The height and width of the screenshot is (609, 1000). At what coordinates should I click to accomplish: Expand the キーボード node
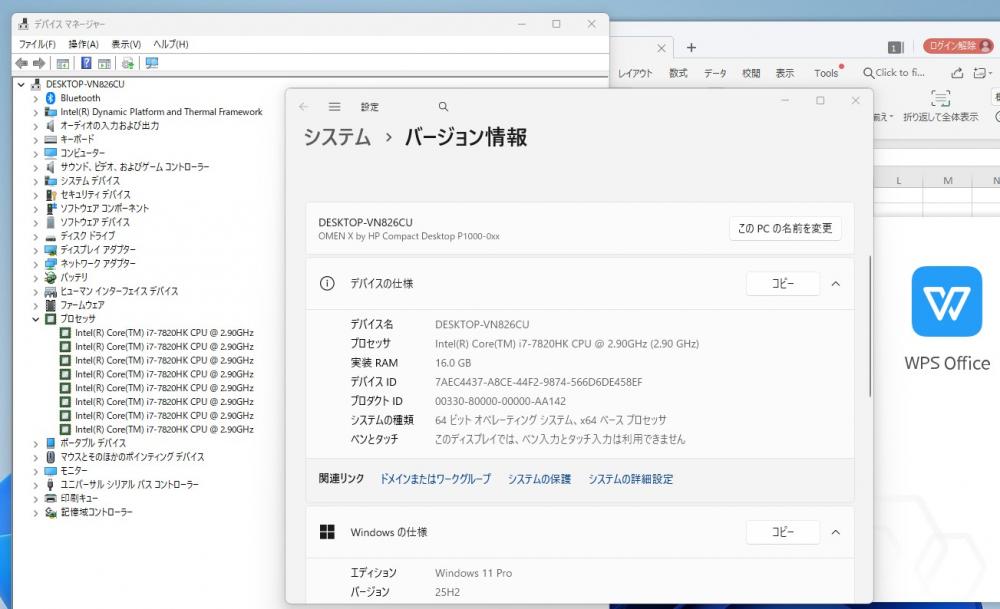tap(36, 140)
